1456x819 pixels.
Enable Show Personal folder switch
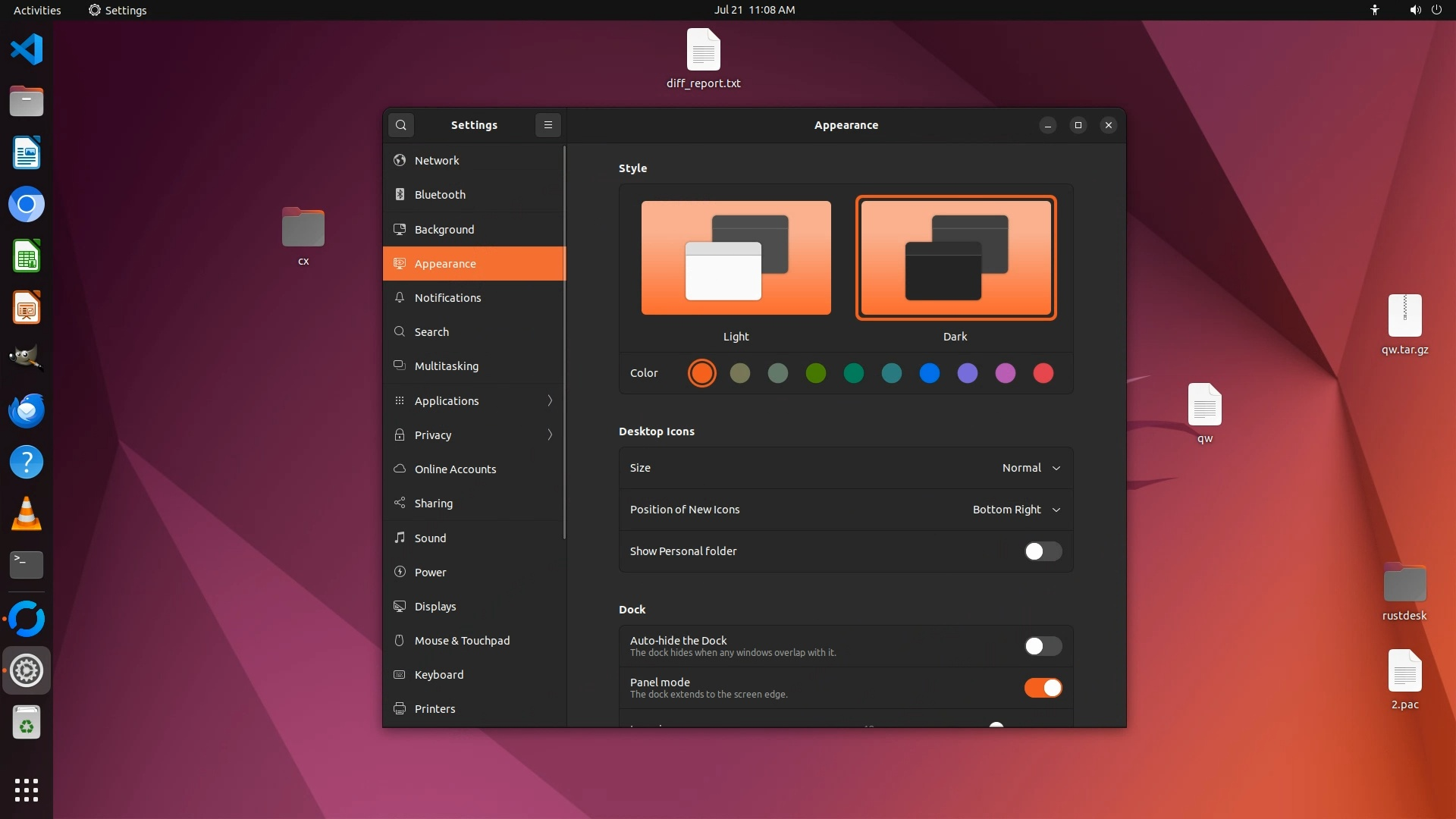point(1043,551)
